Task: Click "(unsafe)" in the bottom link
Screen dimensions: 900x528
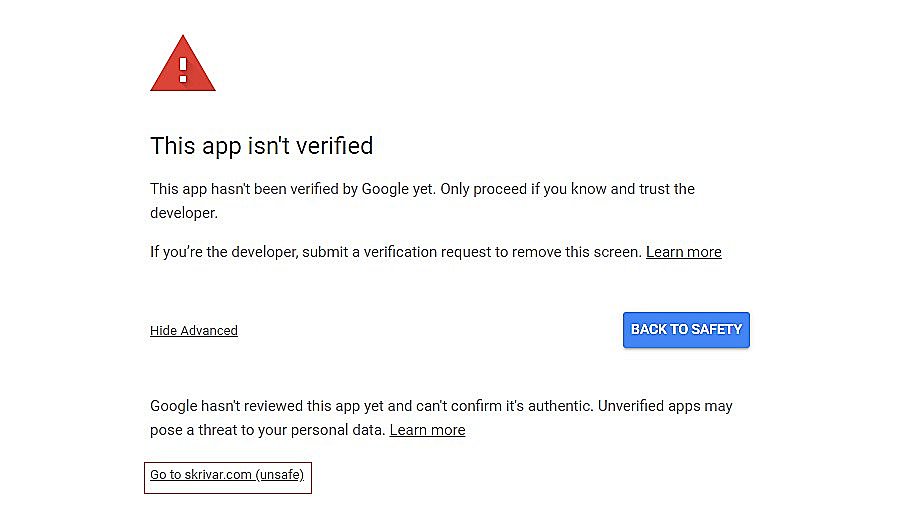Action: [x=280, y=475]
